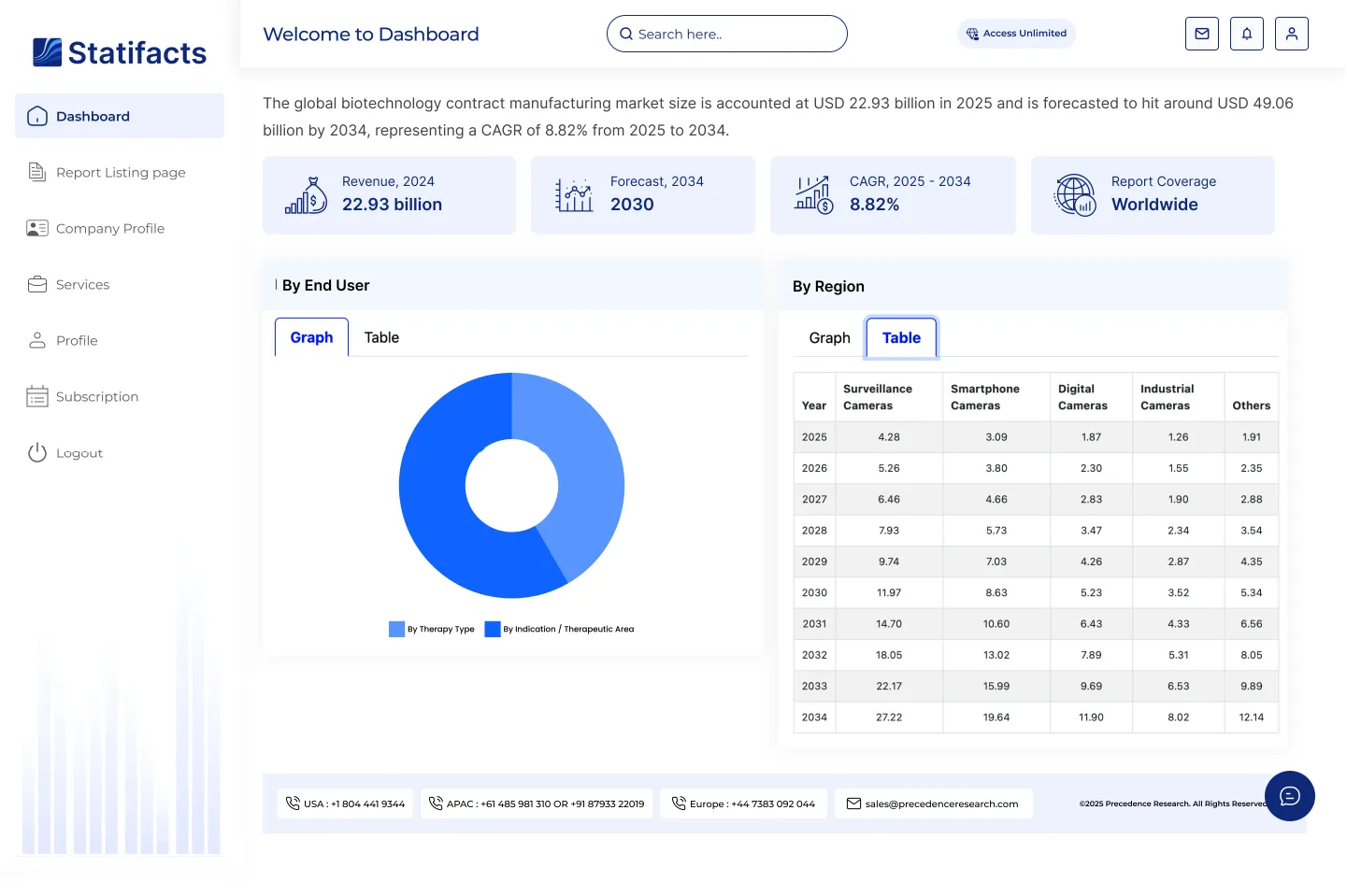Click the Revenue, 2024 card
Viewport: 1347px width, 896px height.
[x=389, y=195]
